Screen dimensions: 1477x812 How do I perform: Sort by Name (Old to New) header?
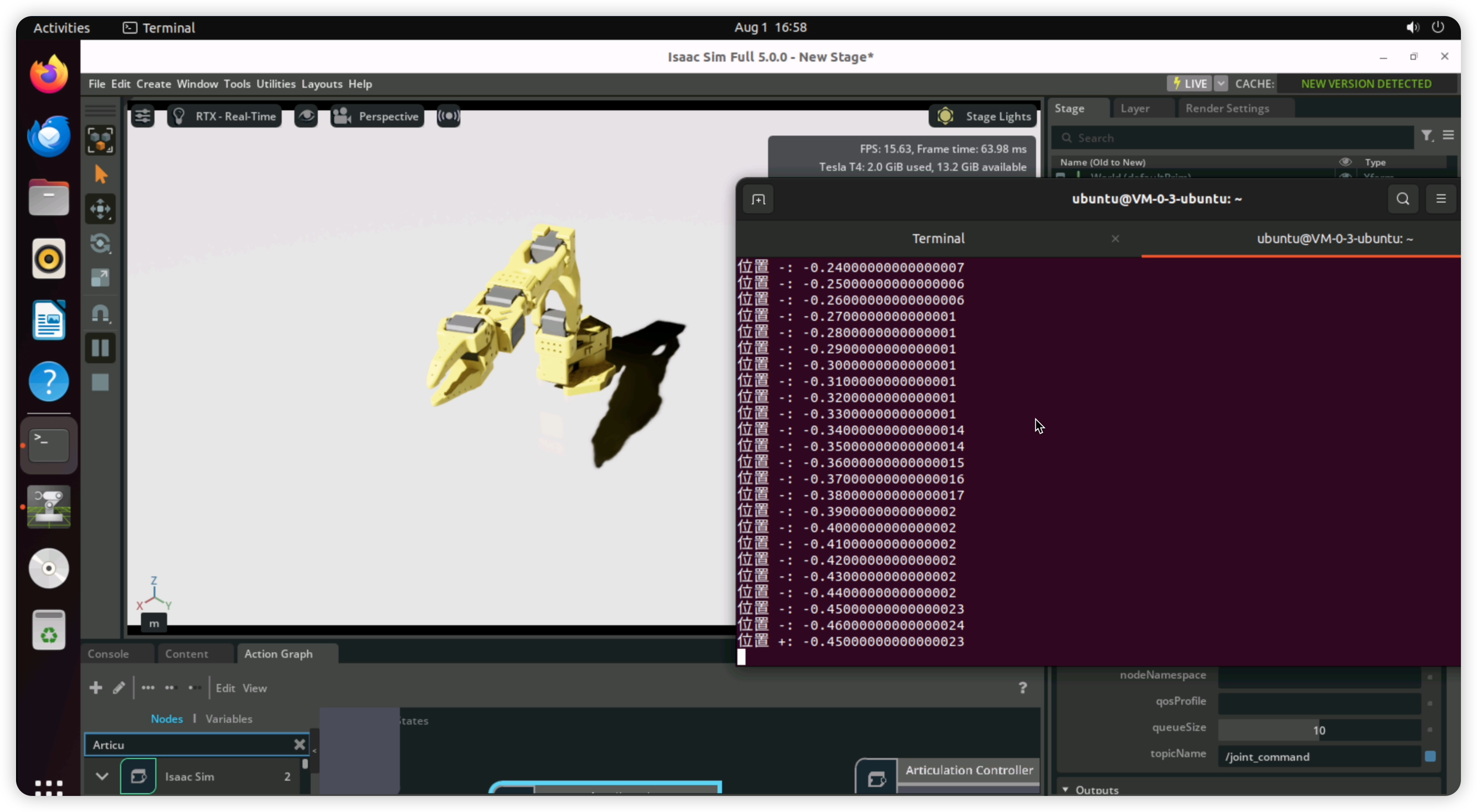[x=1103, y=162]
